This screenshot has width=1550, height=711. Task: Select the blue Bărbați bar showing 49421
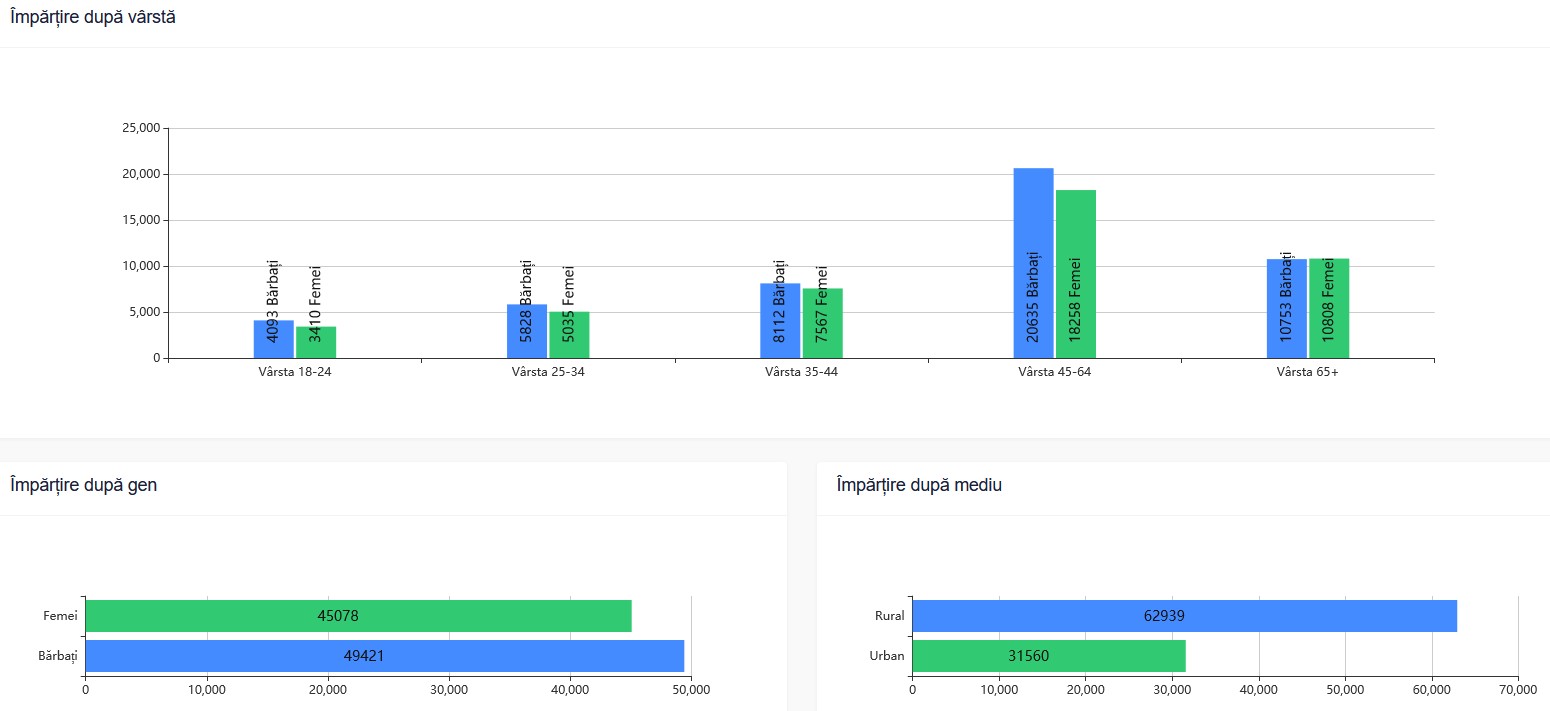pos(384,656)
